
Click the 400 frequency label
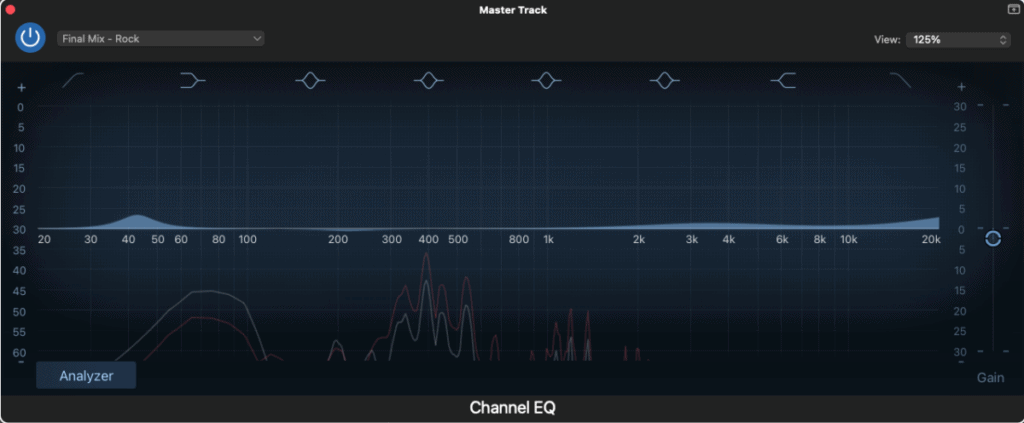click(x=428, y=240)
